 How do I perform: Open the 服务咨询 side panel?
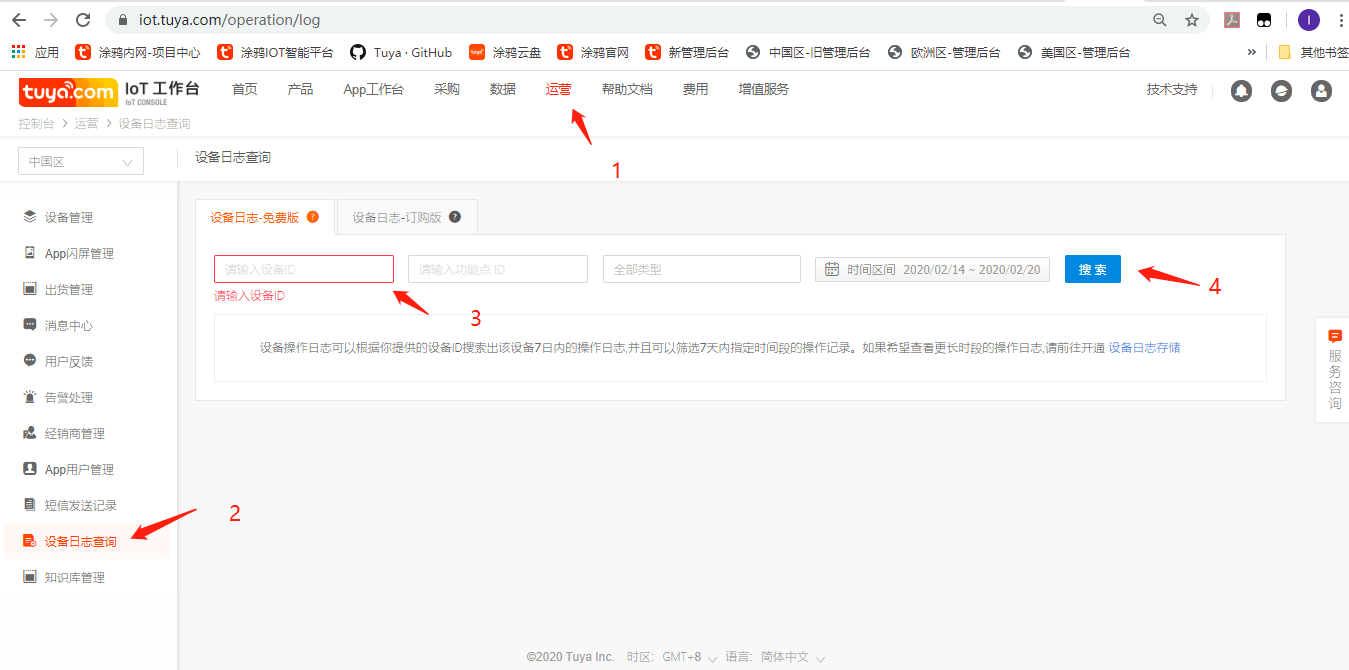tap(1334, 370)
